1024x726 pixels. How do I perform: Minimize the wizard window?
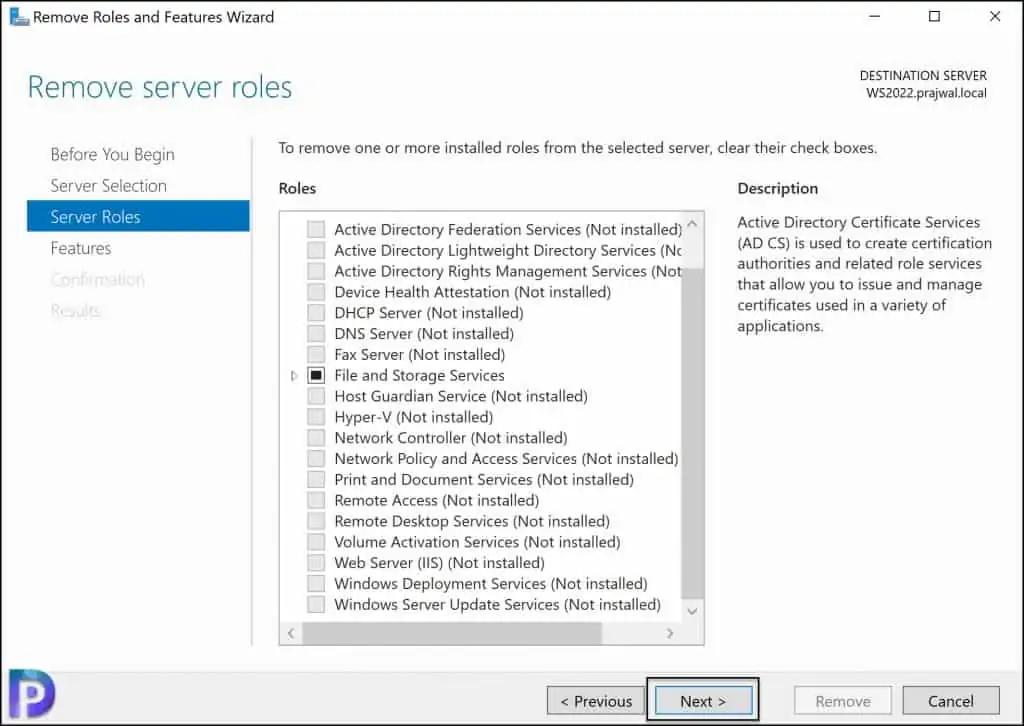[874, 16]
